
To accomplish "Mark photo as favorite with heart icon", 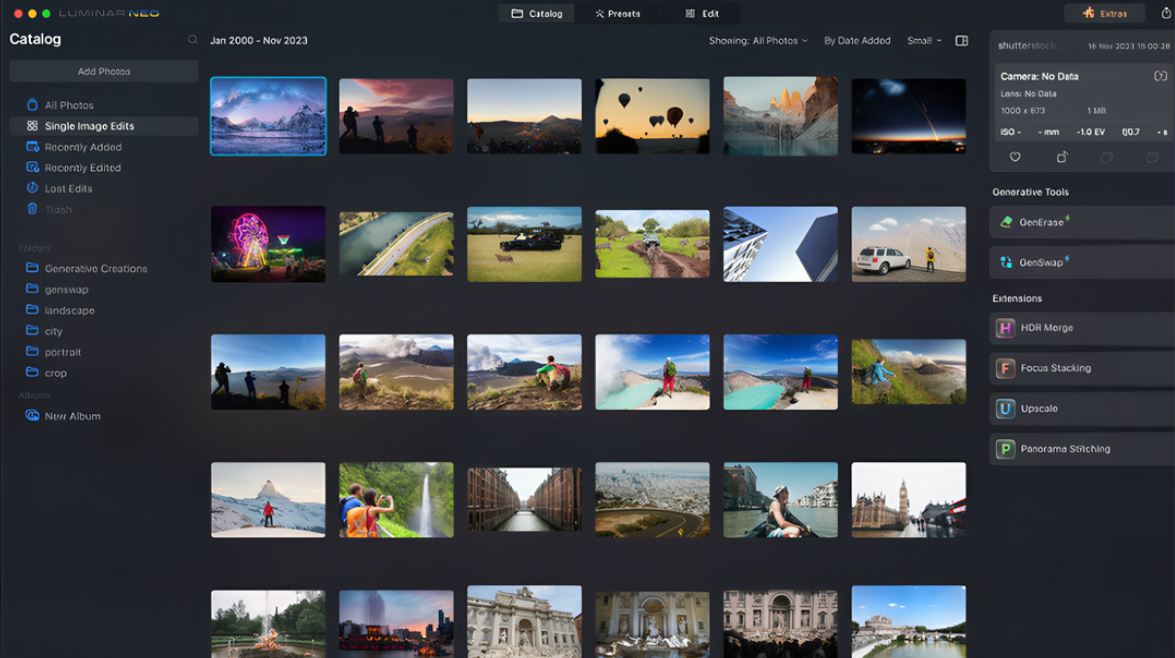I will (1015, 157).
